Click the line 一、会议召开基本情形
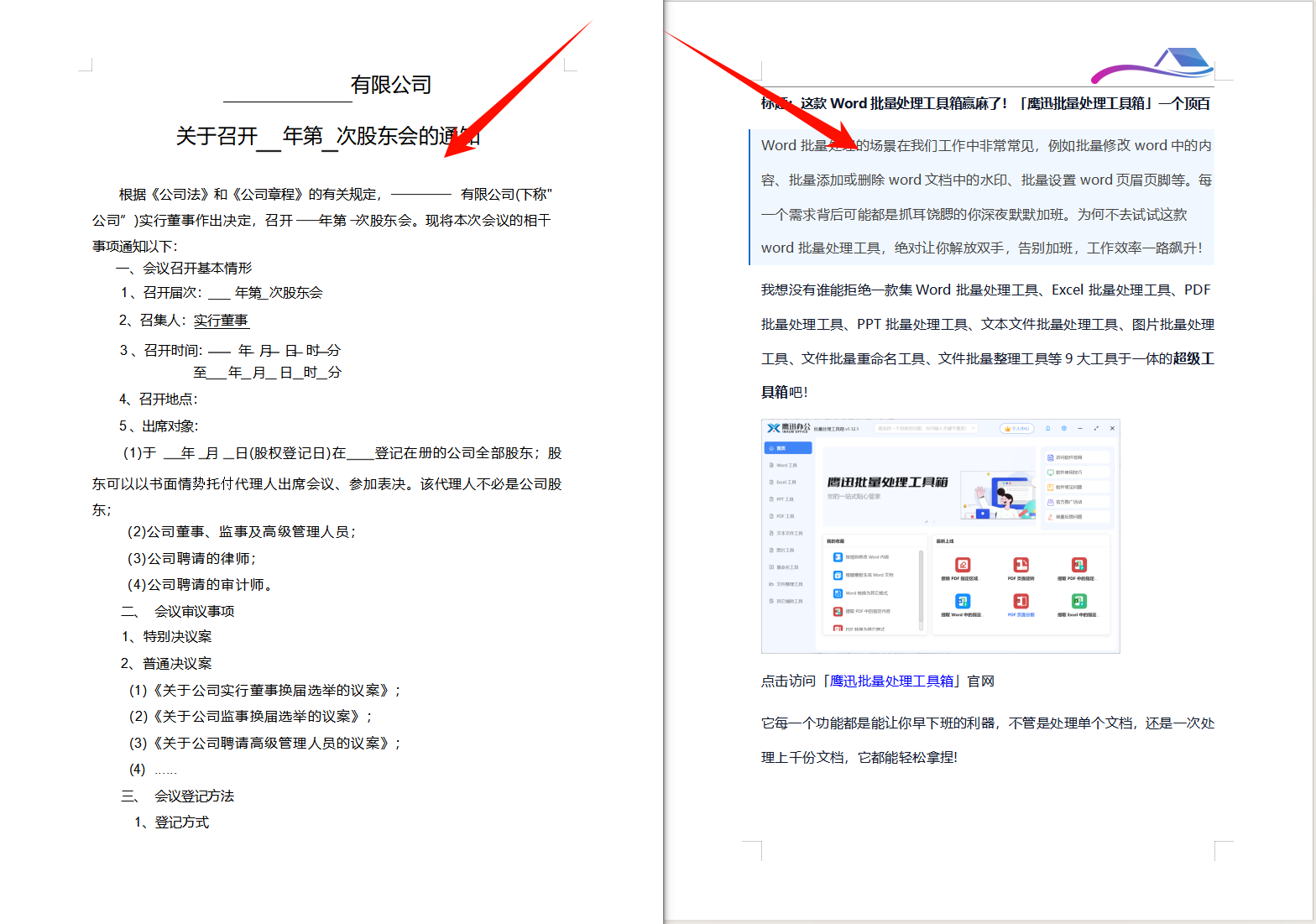This screenshot has width=1316, height=924. coord(184,269)
